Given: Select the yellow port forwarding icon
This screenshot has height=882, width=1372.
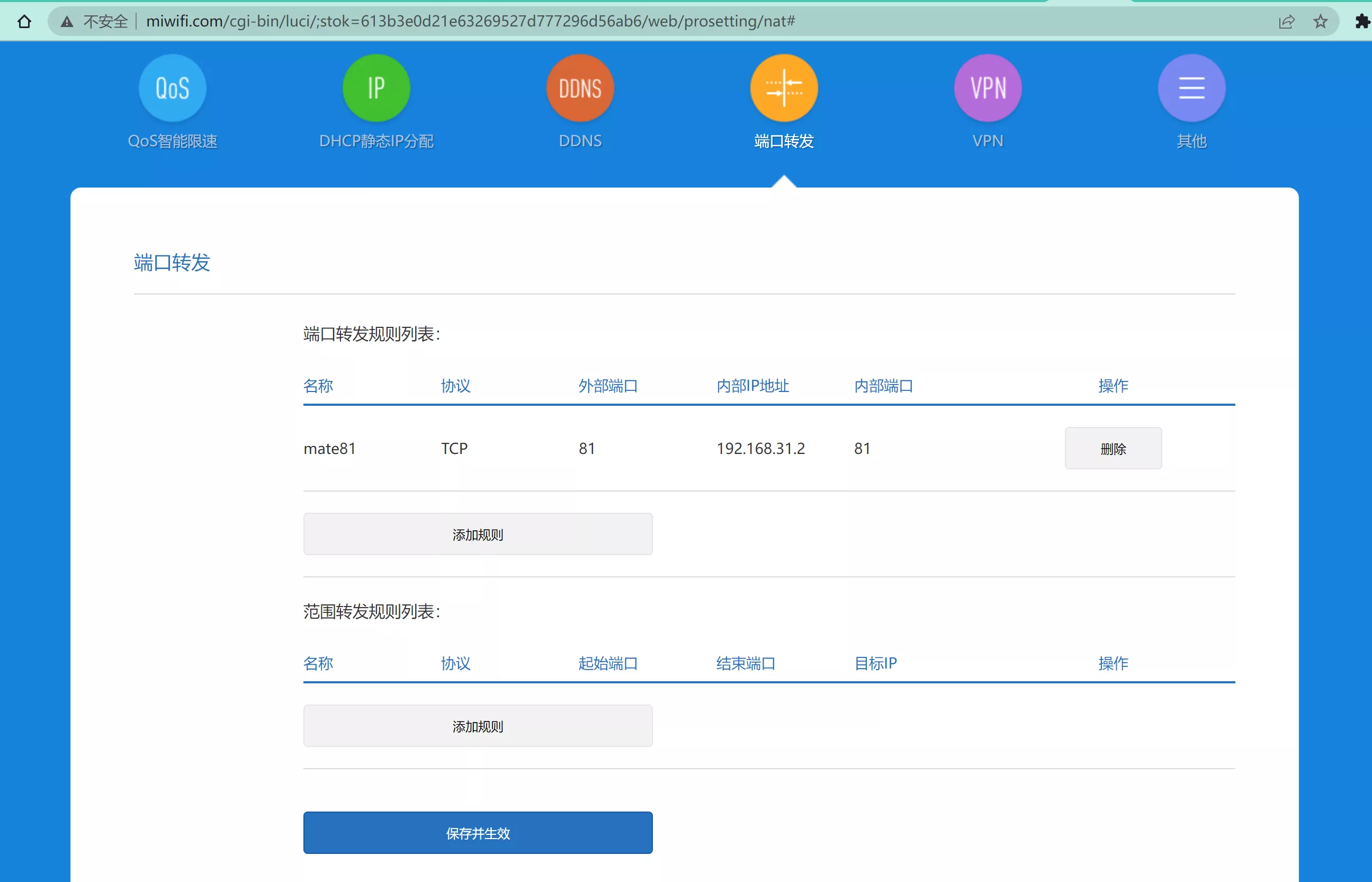Looking at the screenshot, I should pyautogui.click(x=784, y=88).
